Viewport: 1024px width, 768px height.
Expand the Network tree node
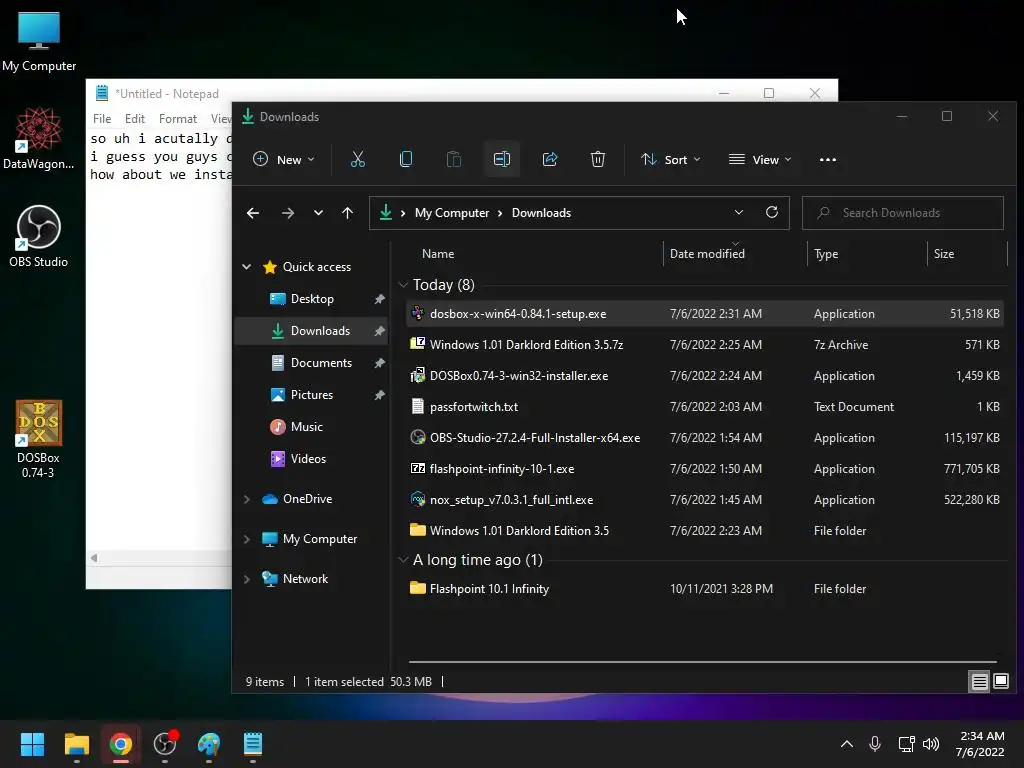(x=247, y=579)
